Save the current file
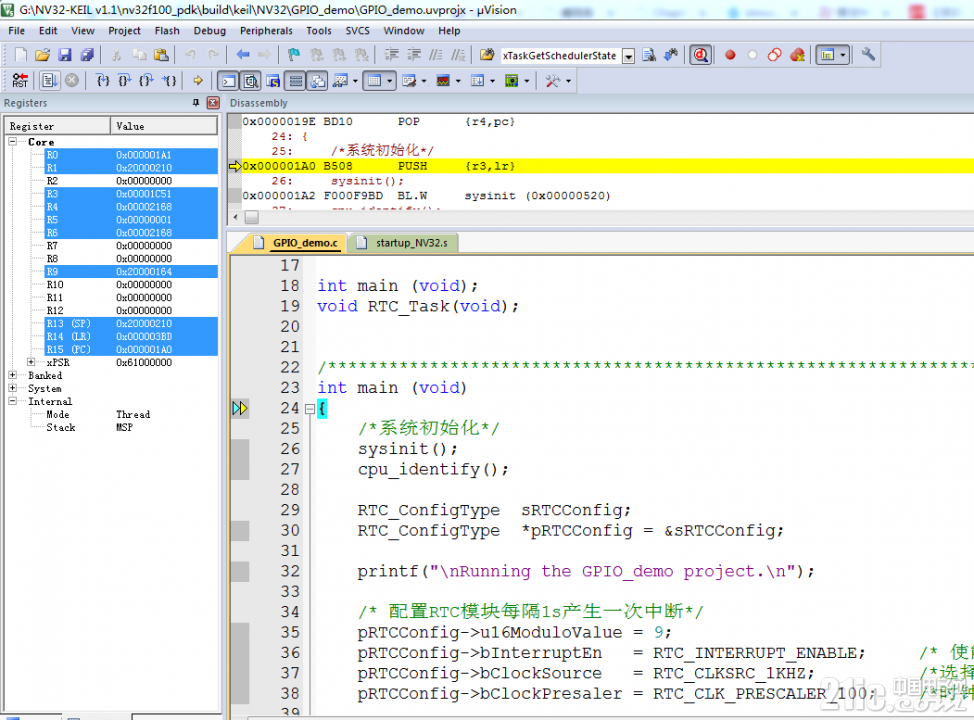This screenshot has width=974, height=720. pyautogui.click(x=65, y=55)
